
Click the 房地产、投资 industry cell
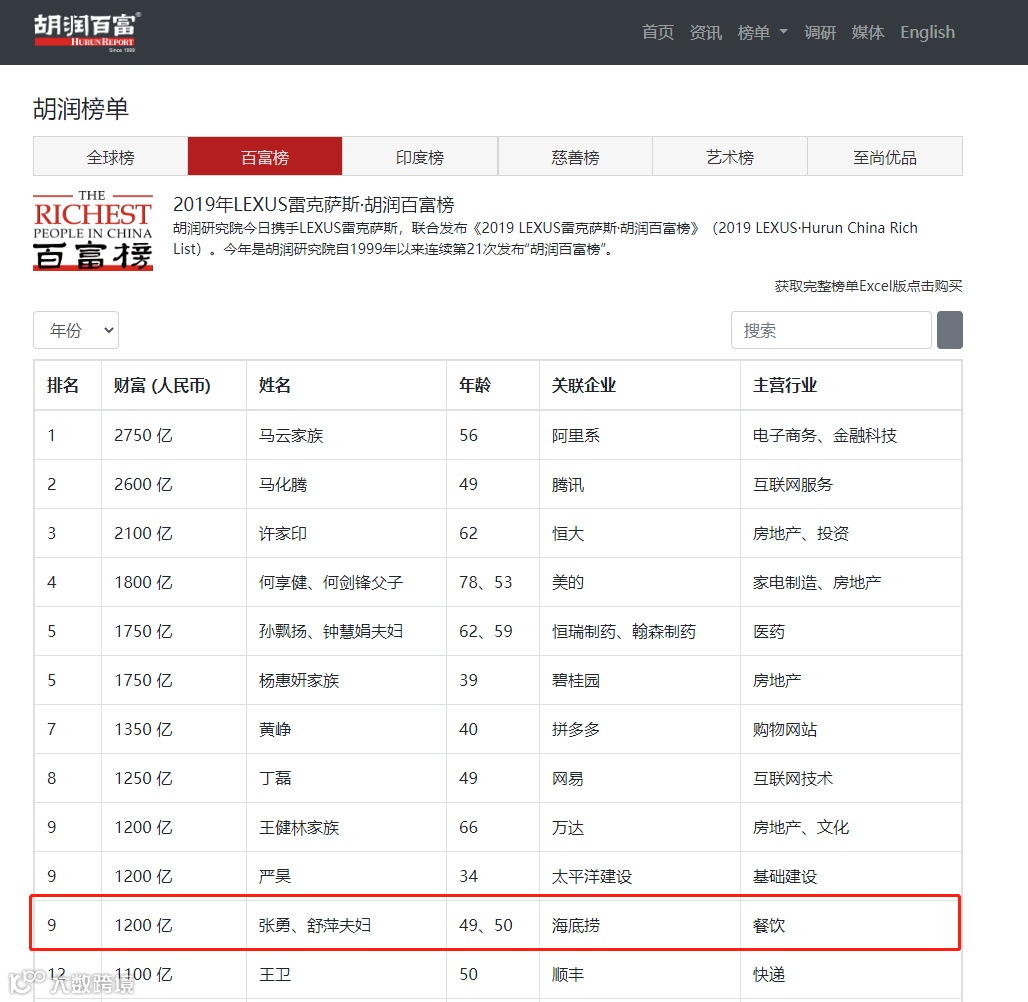(x=801, y=533)
